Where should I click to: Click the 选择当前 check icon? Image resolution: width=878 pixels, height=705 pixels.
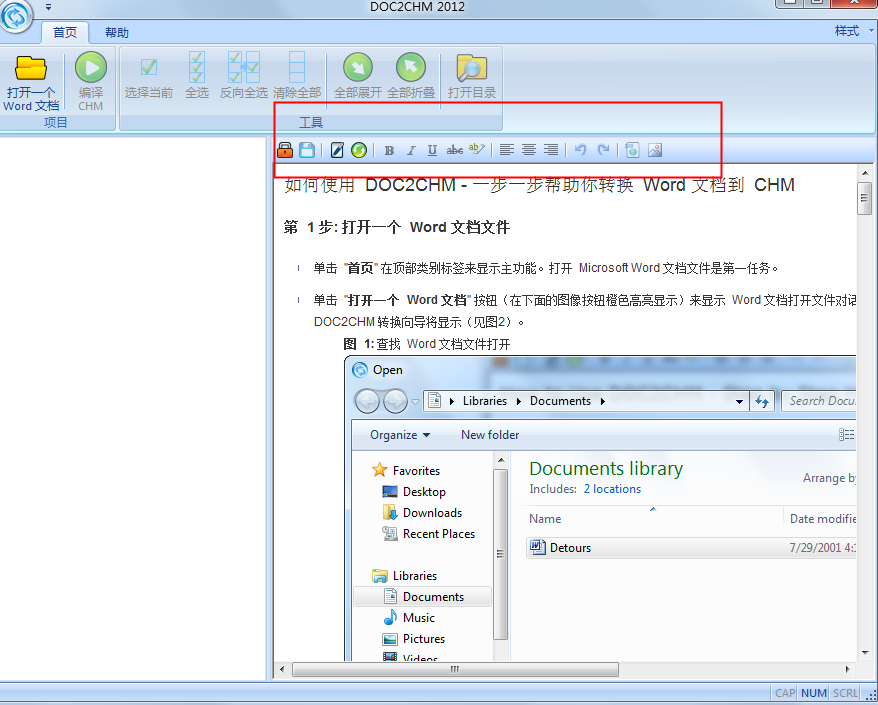pyautogui.click(x=148, y=67)
